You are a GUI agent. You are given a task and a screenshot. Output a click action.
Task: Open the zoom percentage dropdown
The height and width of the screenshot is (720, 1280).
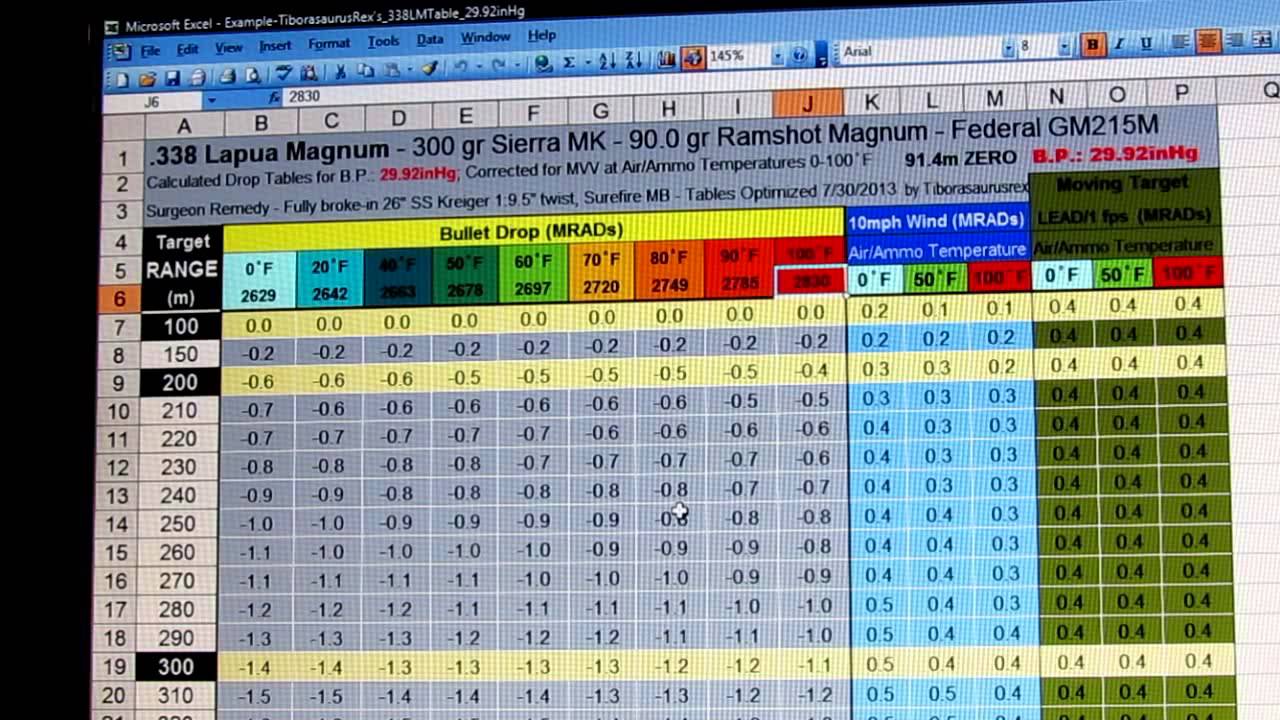click(x=778, y=56)
